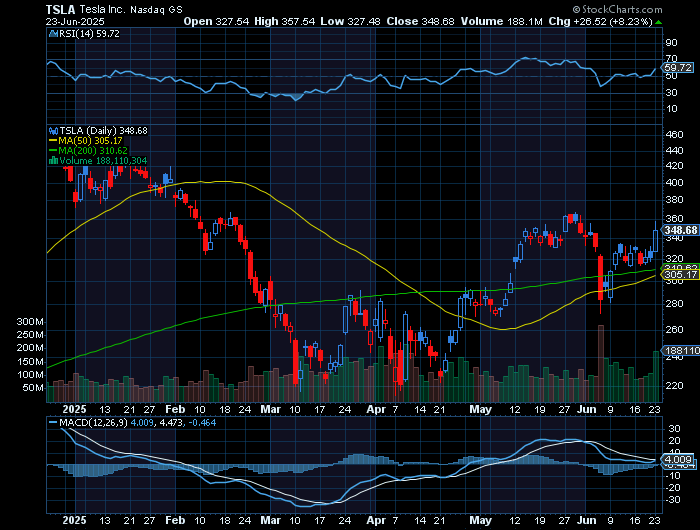The width and height of the screenshot is (700, 530).
Task: Click the MA(200) 310.62 legend text
Action: [x=93, y=151]
